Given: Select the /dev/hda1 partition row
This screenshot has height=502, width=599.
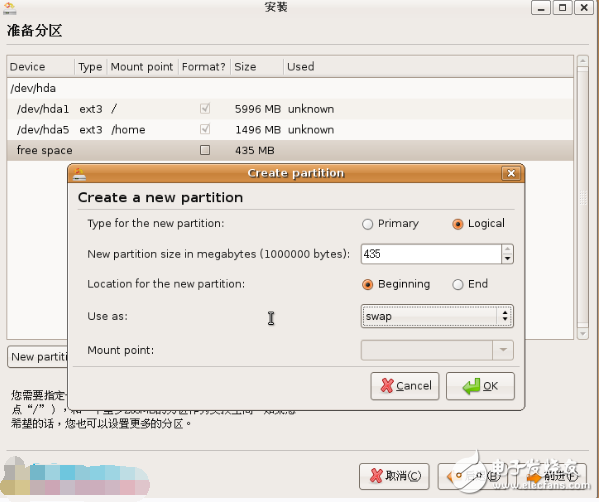Looking at the screenshot, I should coord(290,109).
